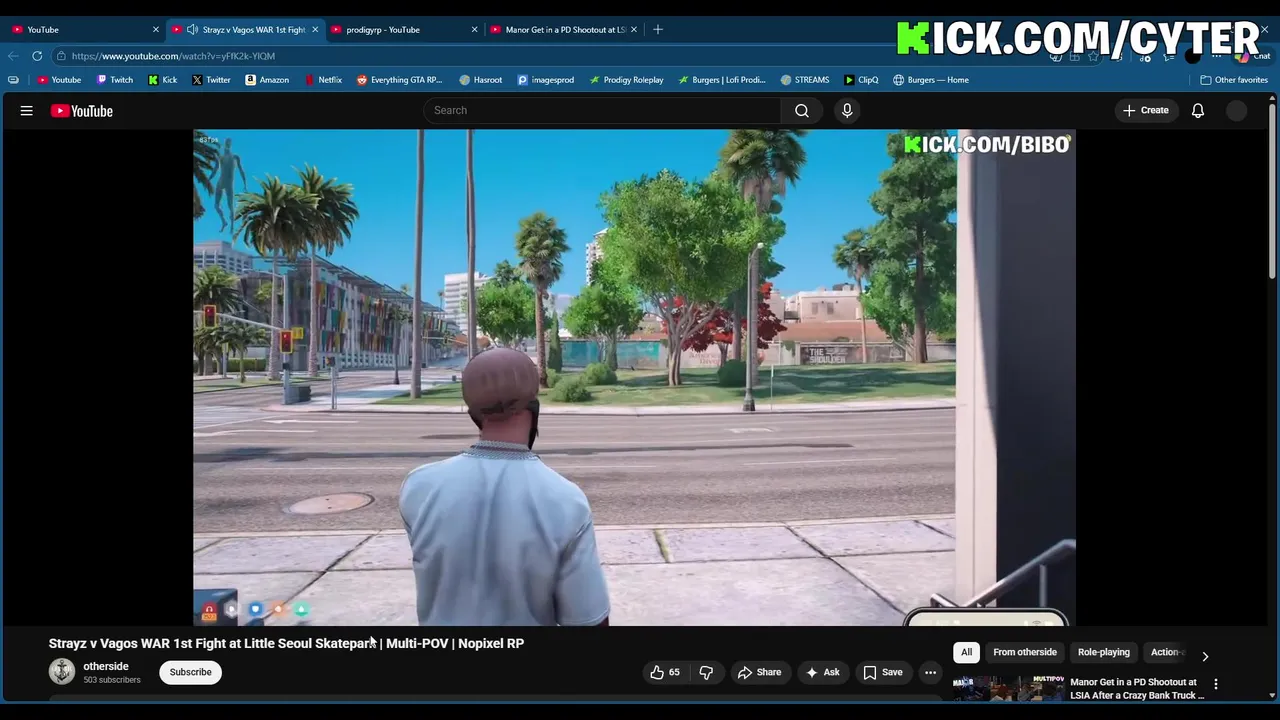Click the Share button
The image size is (1280, 720).
tap(759, 672)
